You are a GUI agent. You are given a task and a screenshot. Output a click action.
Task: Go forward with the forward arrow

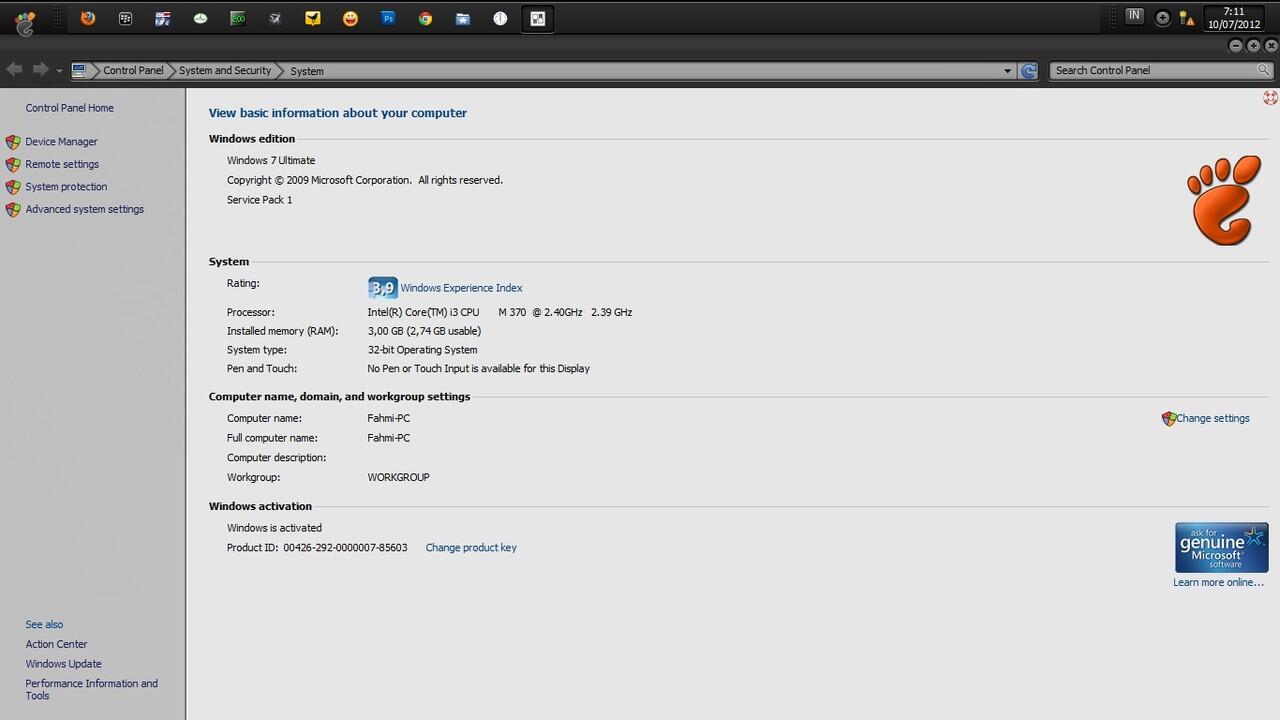point(40,69)
